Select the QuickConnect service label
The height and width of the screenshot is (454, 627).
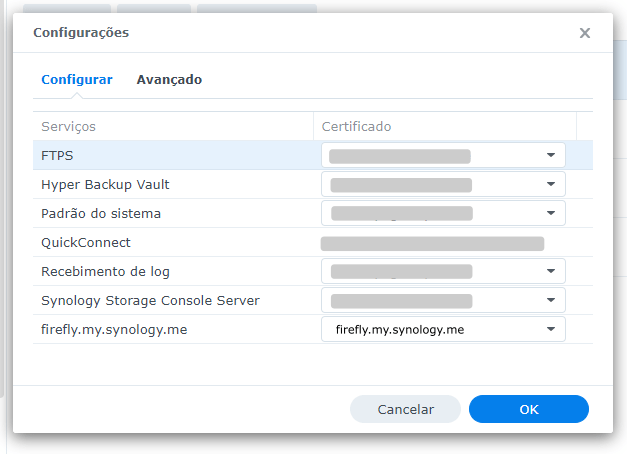click(86, 243)
